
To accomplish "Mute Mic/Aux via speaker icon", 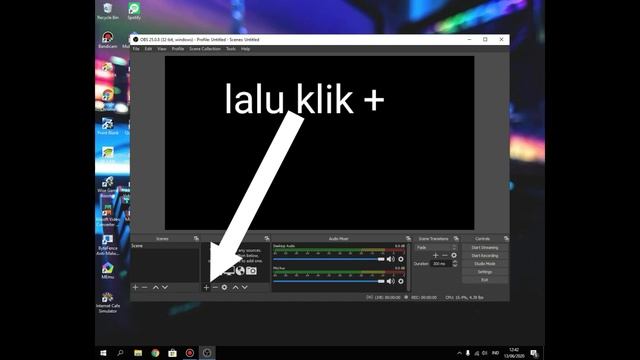I will 391,281.
